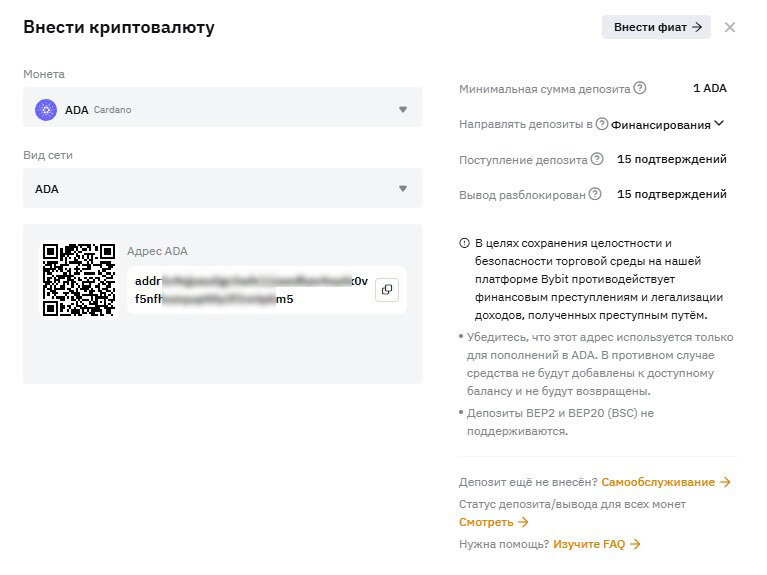Click question mark beside Направлять депозиты в
Viewport: 767px width, 575px height.
[602, 124]
